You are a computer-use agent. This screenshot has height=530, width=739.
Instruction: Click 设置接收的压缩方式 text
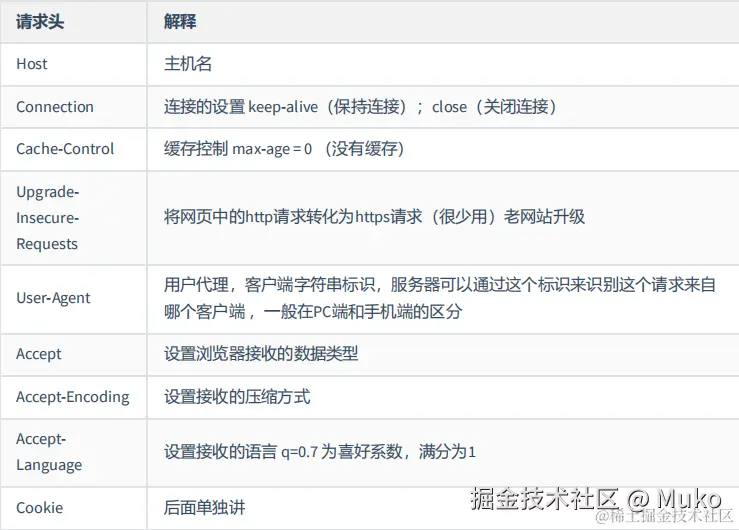237,397
